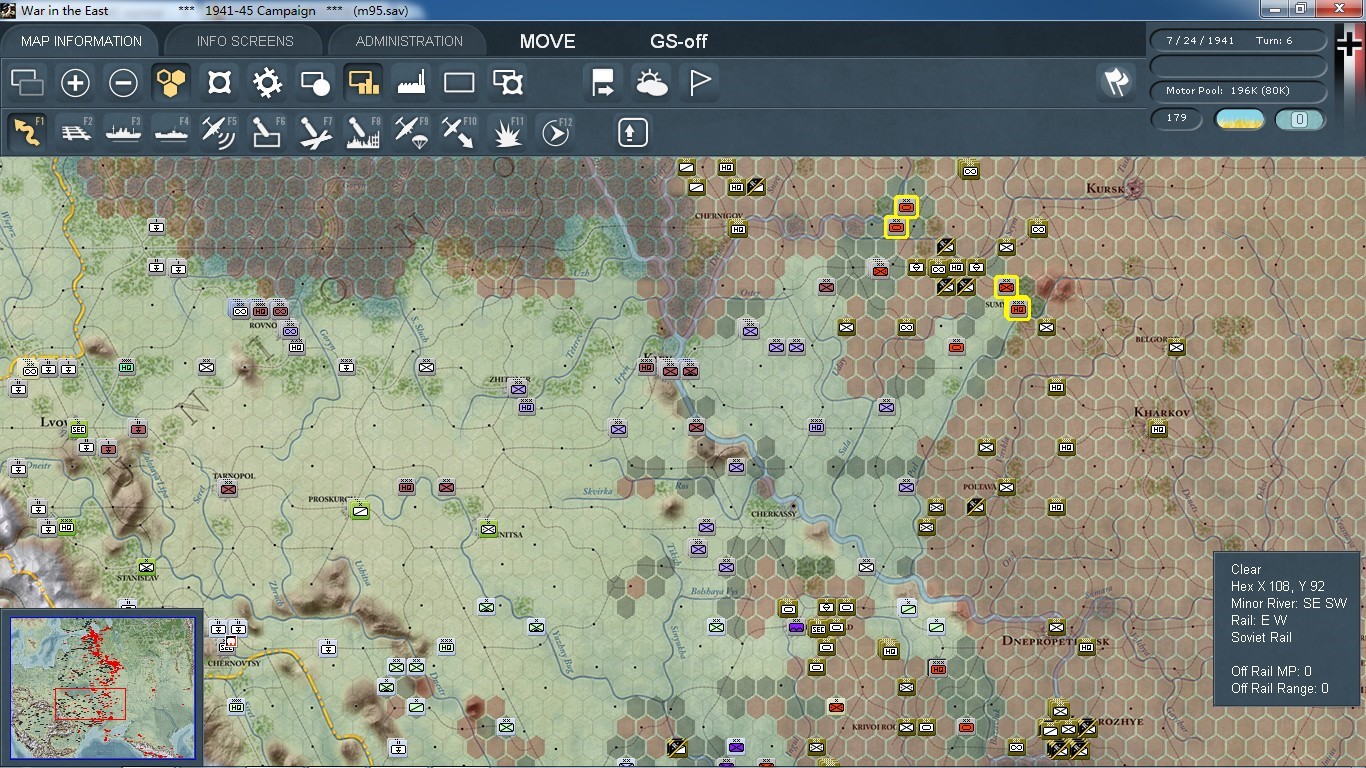Toggle the rectangle-with-circle map overlay icon
The image size is (1366, 768).
[315, 83]
